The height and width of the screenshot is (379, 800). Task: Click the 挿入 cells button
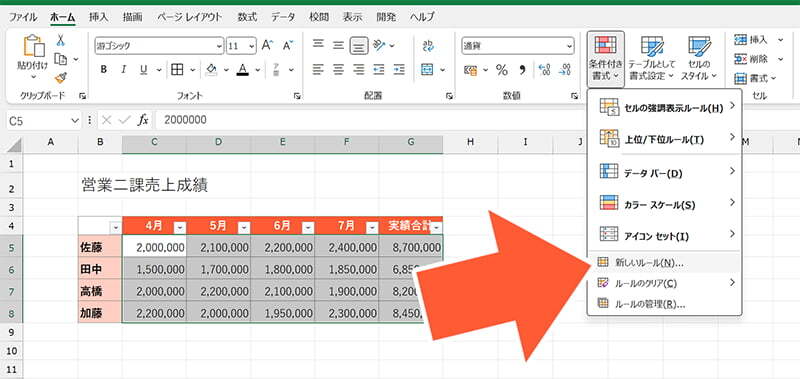758,40
